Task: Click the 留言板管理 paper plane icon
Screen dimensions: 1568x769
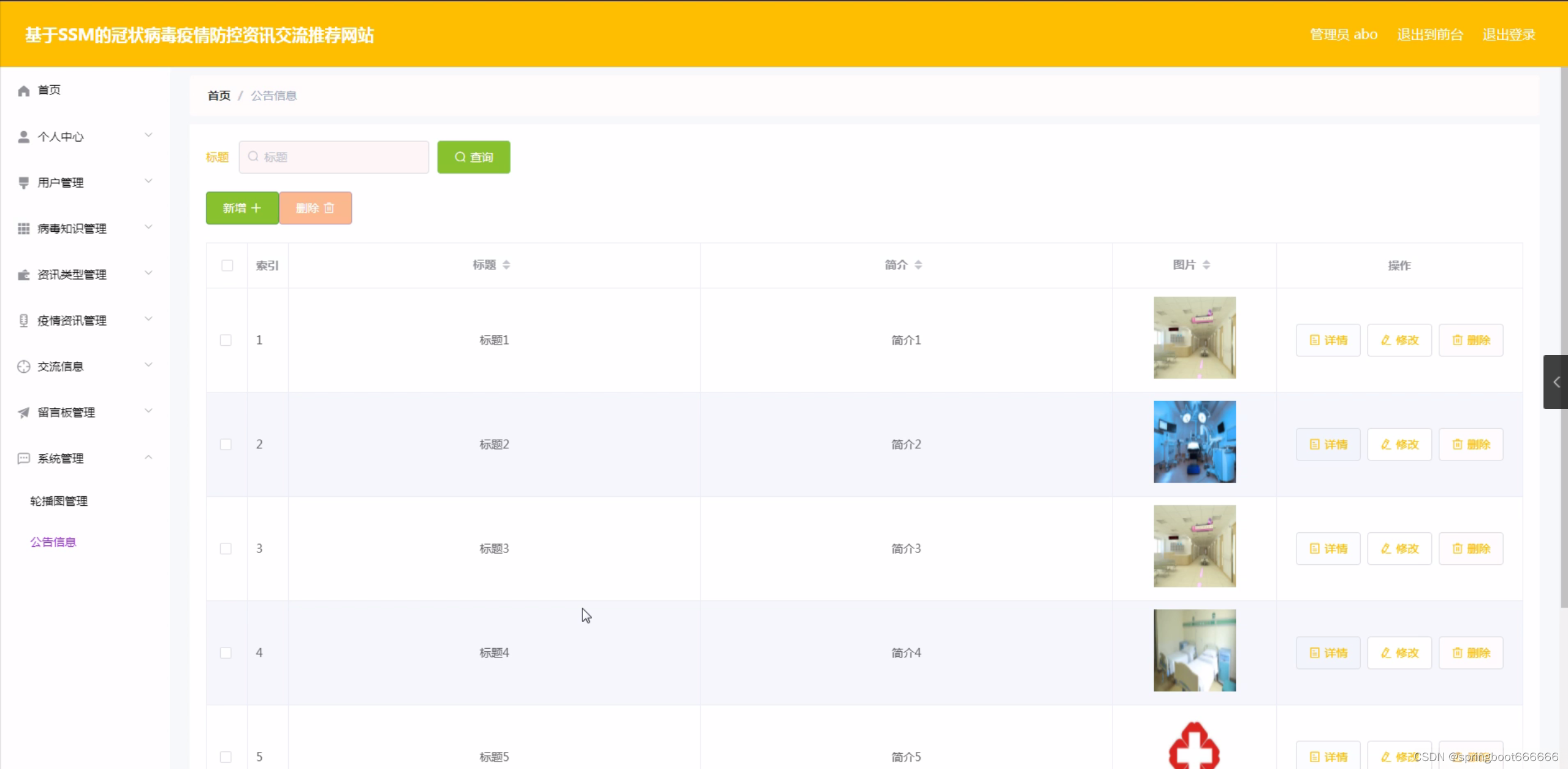Action: [x=23, y=413]
